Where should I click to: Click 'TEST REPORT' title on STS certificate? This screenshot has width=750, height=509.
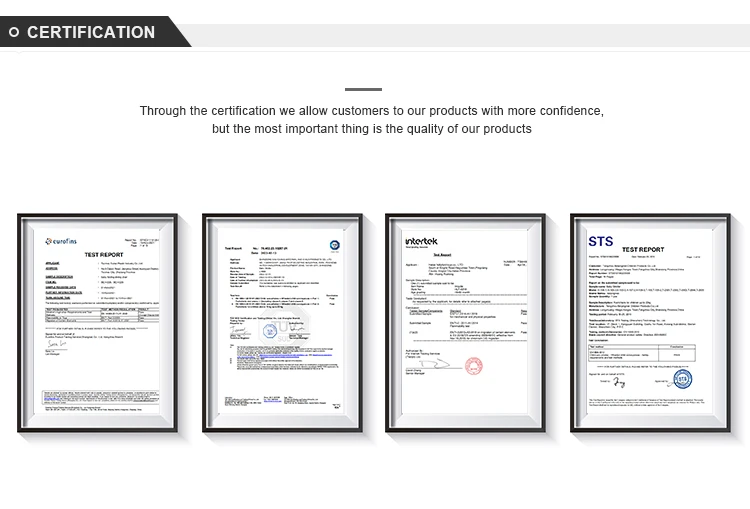click(x=643, y=249)
